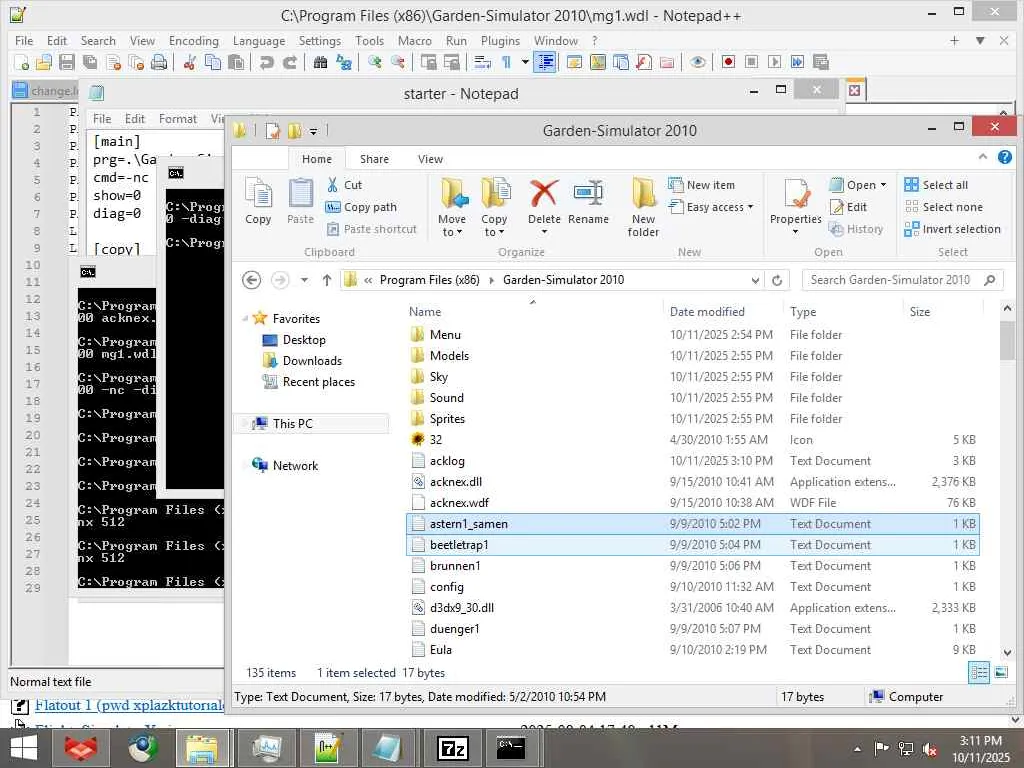Click Zoom out icon in Notepad++ toolbar
The height and width of the screenshot is (768, 1024).
(397, 62)
